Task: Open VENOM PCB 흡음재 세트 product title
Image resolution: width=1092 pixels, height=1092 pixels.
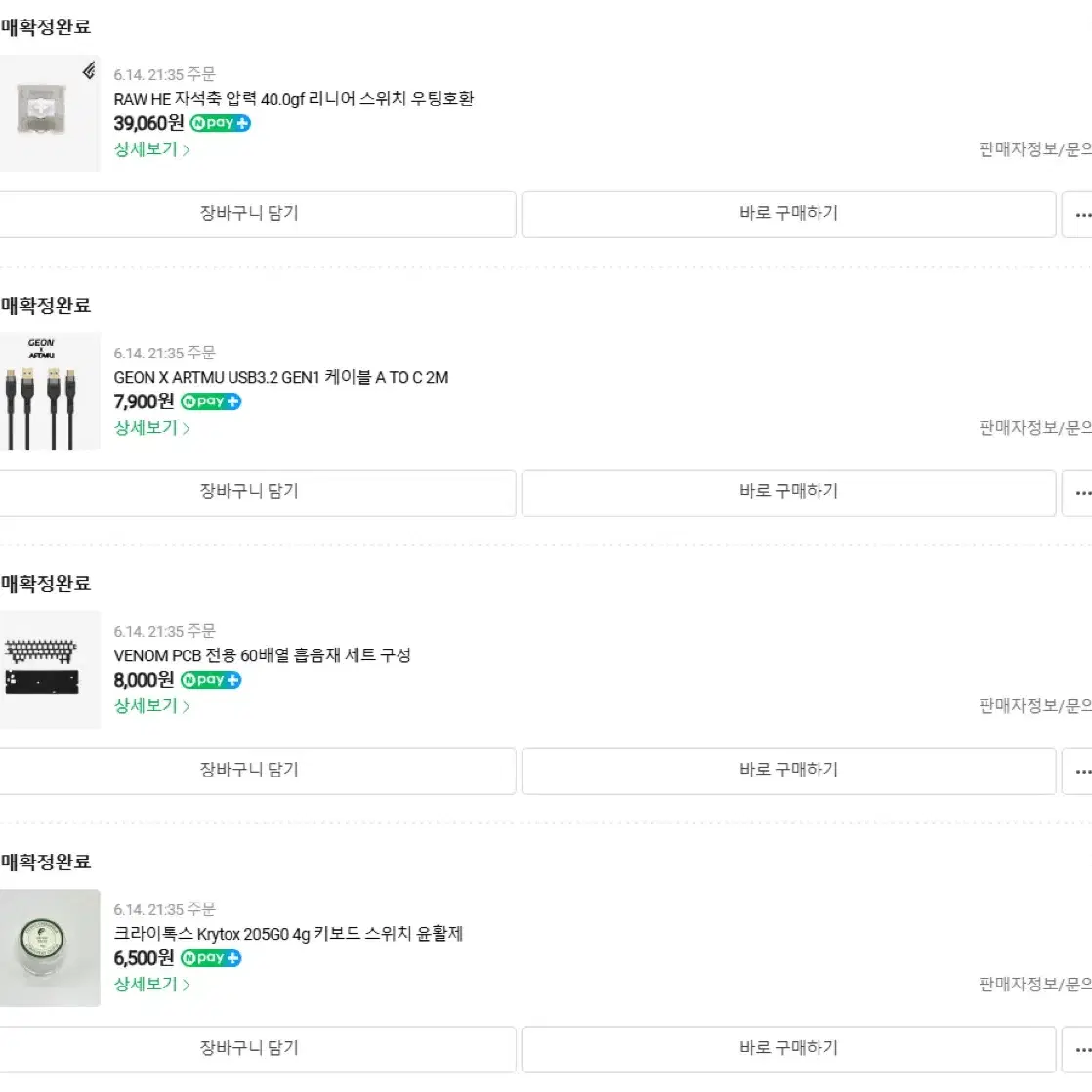Action: pyautogui.click(x=262, y=655)
